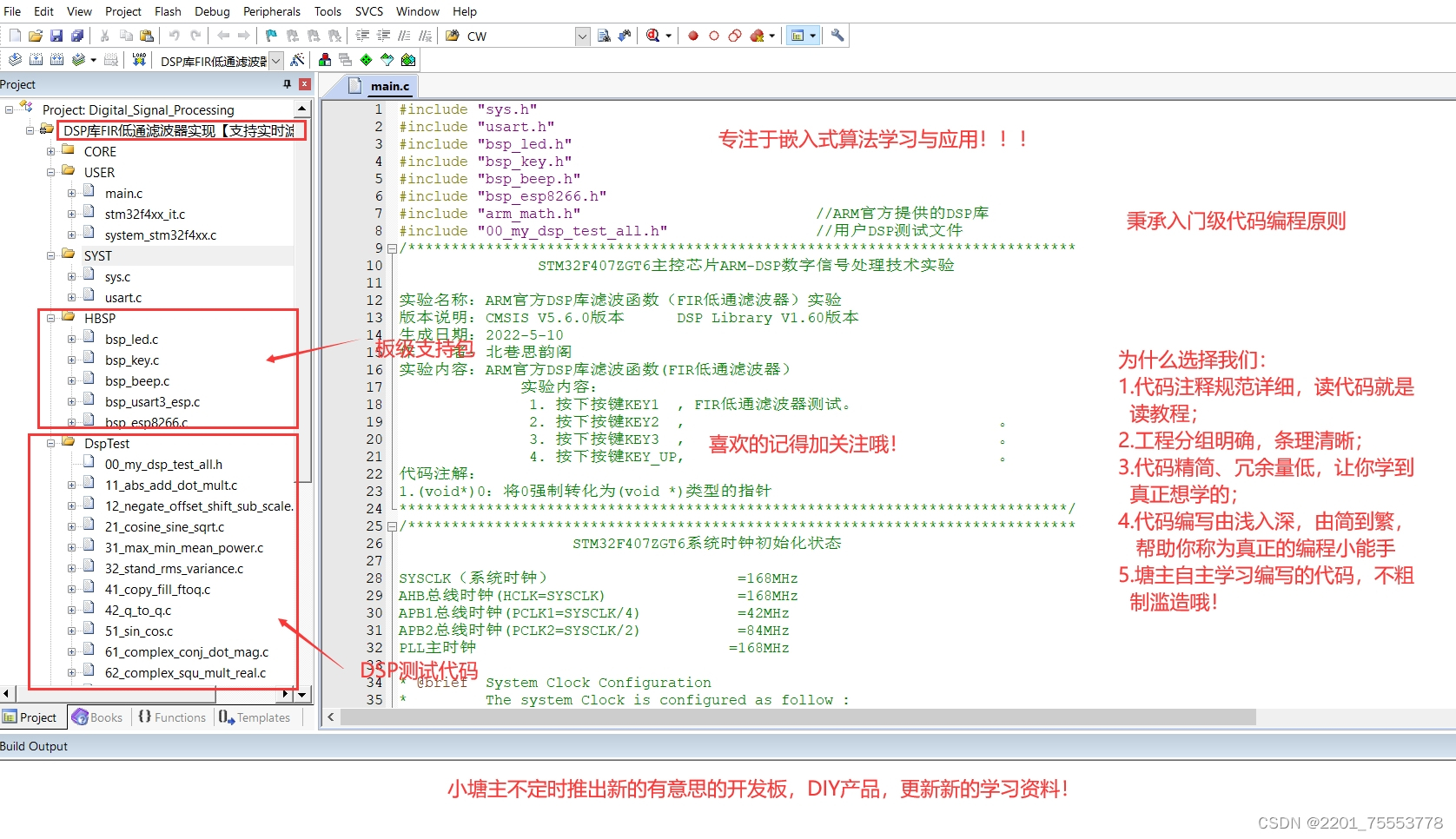Viewport: 1456px width, 839px height.
Task: Switch to the Templates panel tab
Action: [255, 717]
